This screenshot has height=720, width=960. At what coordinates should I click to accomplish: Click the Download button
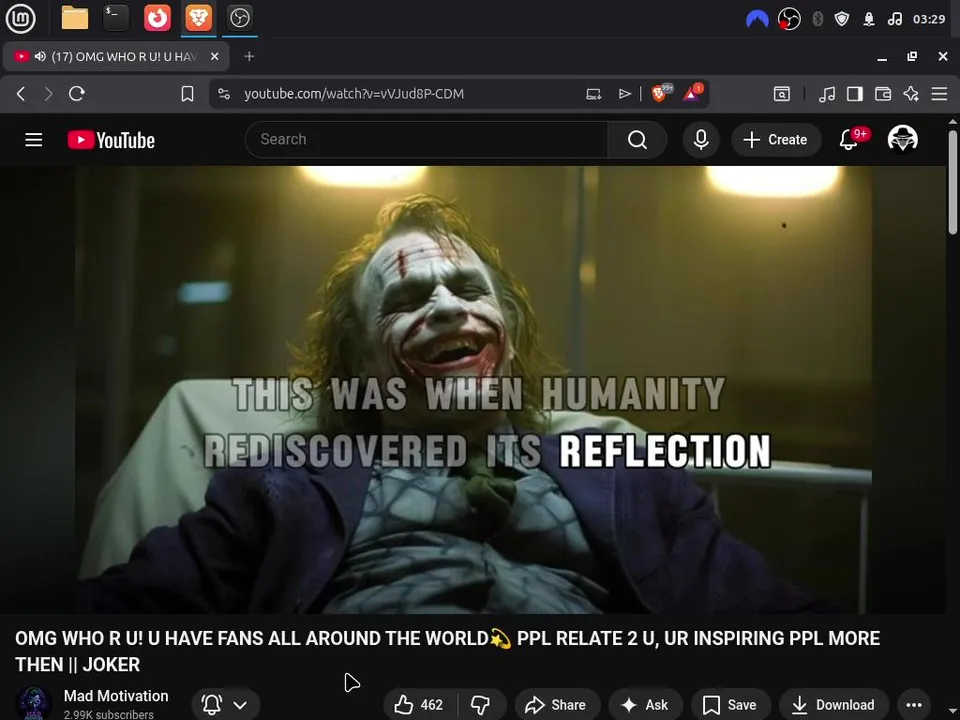point(833,705)
